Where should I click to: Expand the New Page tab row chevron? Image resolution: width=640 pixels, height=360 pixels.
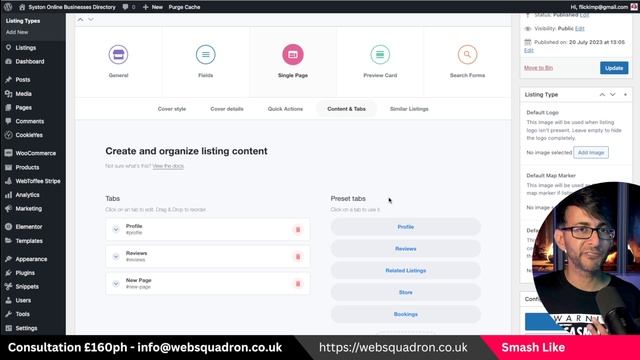(x=116, y=284)
